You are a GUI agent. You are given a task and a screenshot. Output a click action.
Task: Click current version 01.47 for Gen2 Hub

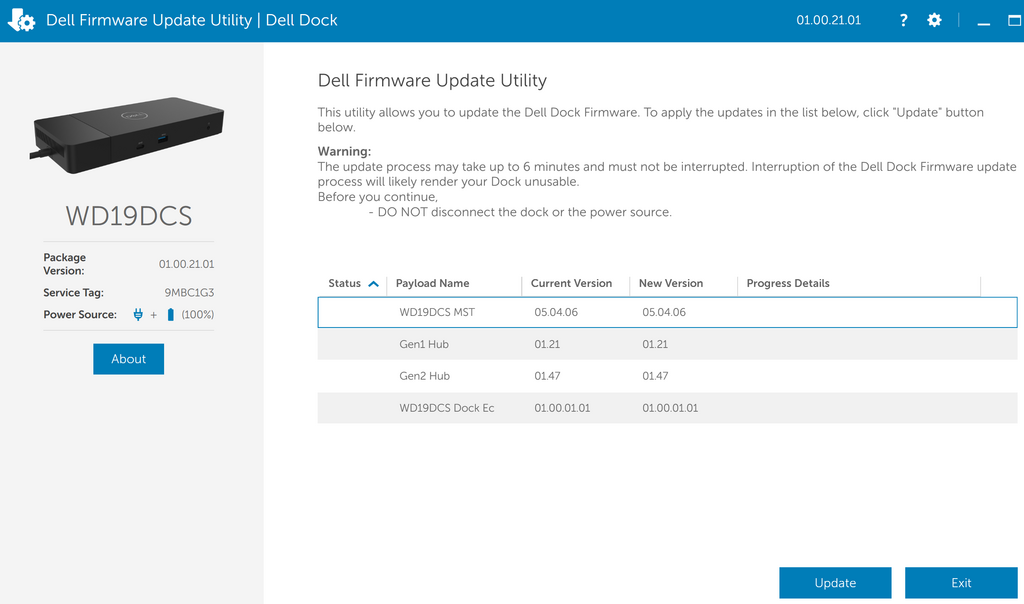(547, 376)
